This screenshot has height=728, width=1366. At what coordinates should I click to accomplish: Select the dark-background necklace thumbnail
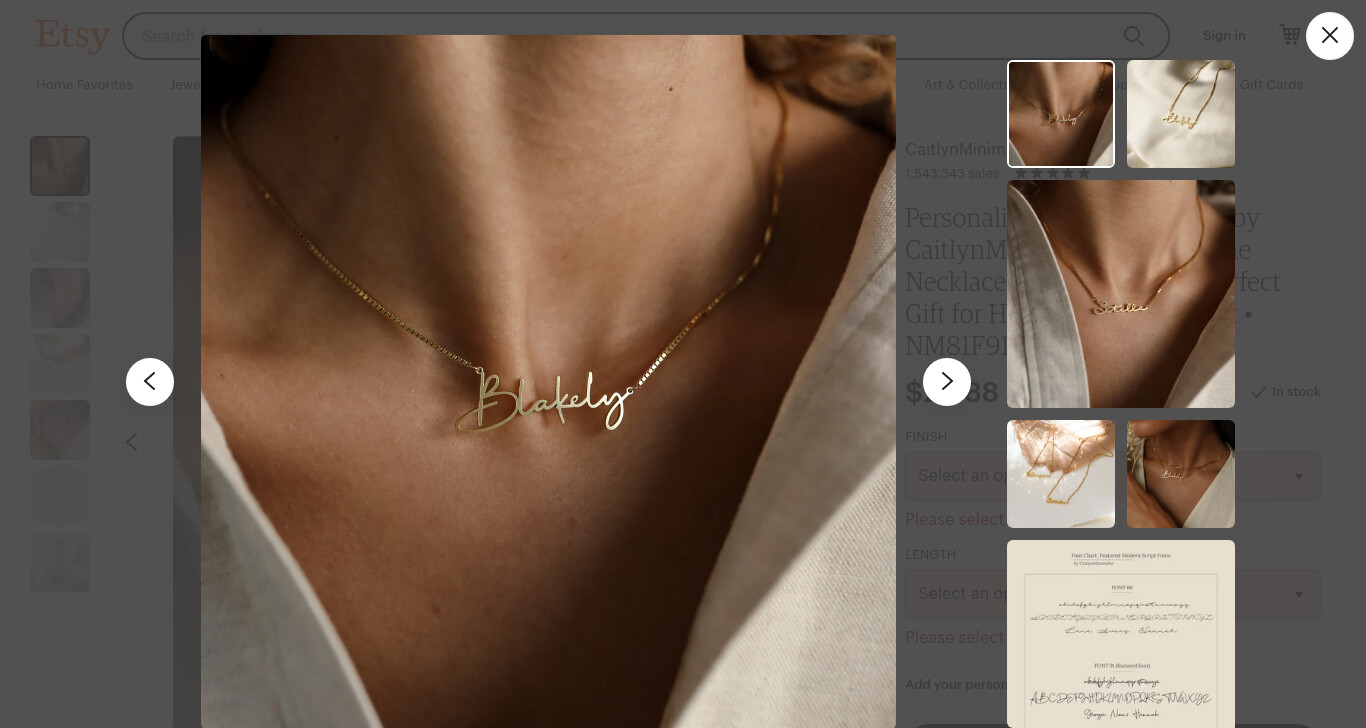pos(1181,474)
